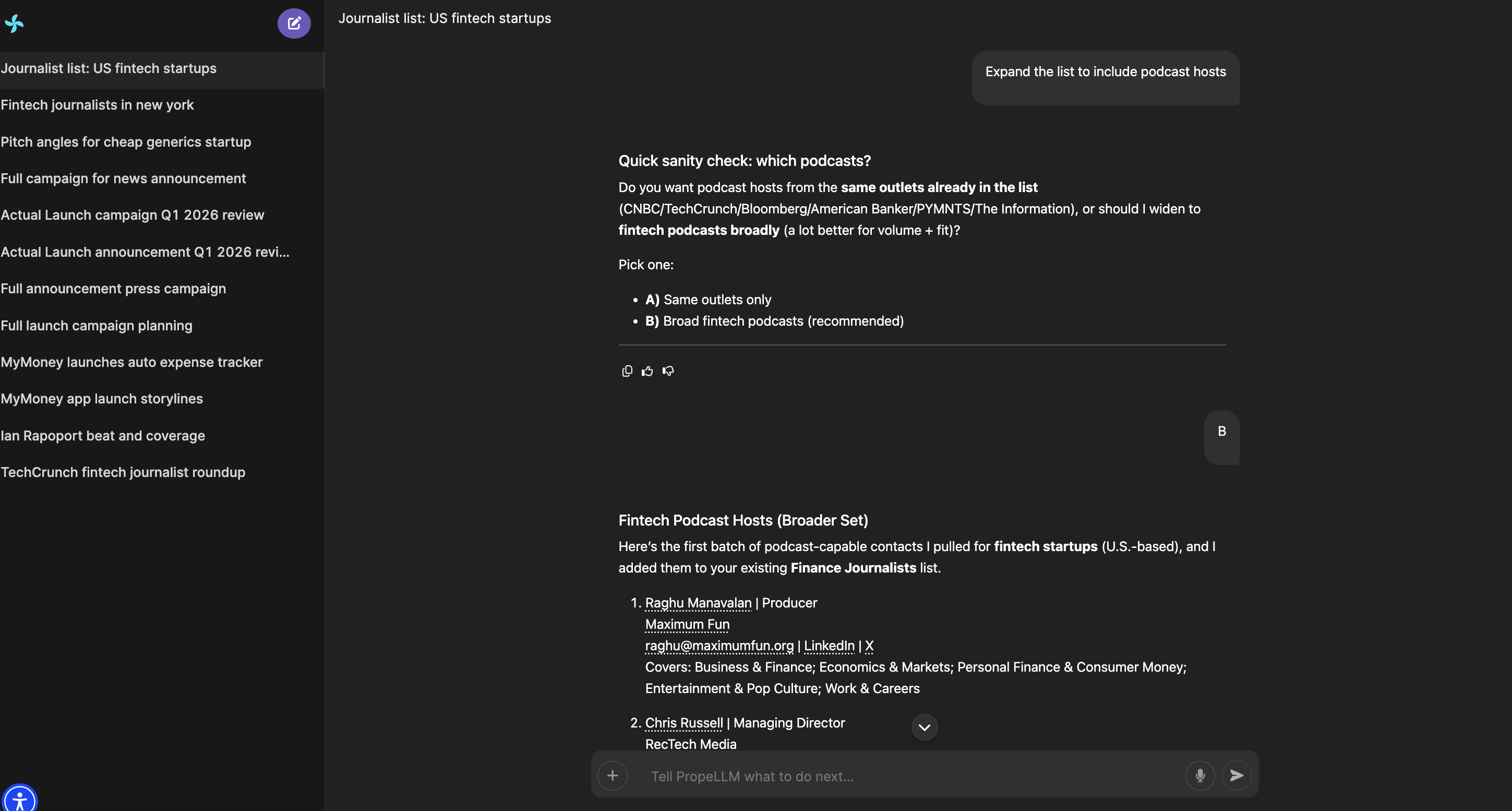
Task: Give thumbs down to the response
Action: 668,371
